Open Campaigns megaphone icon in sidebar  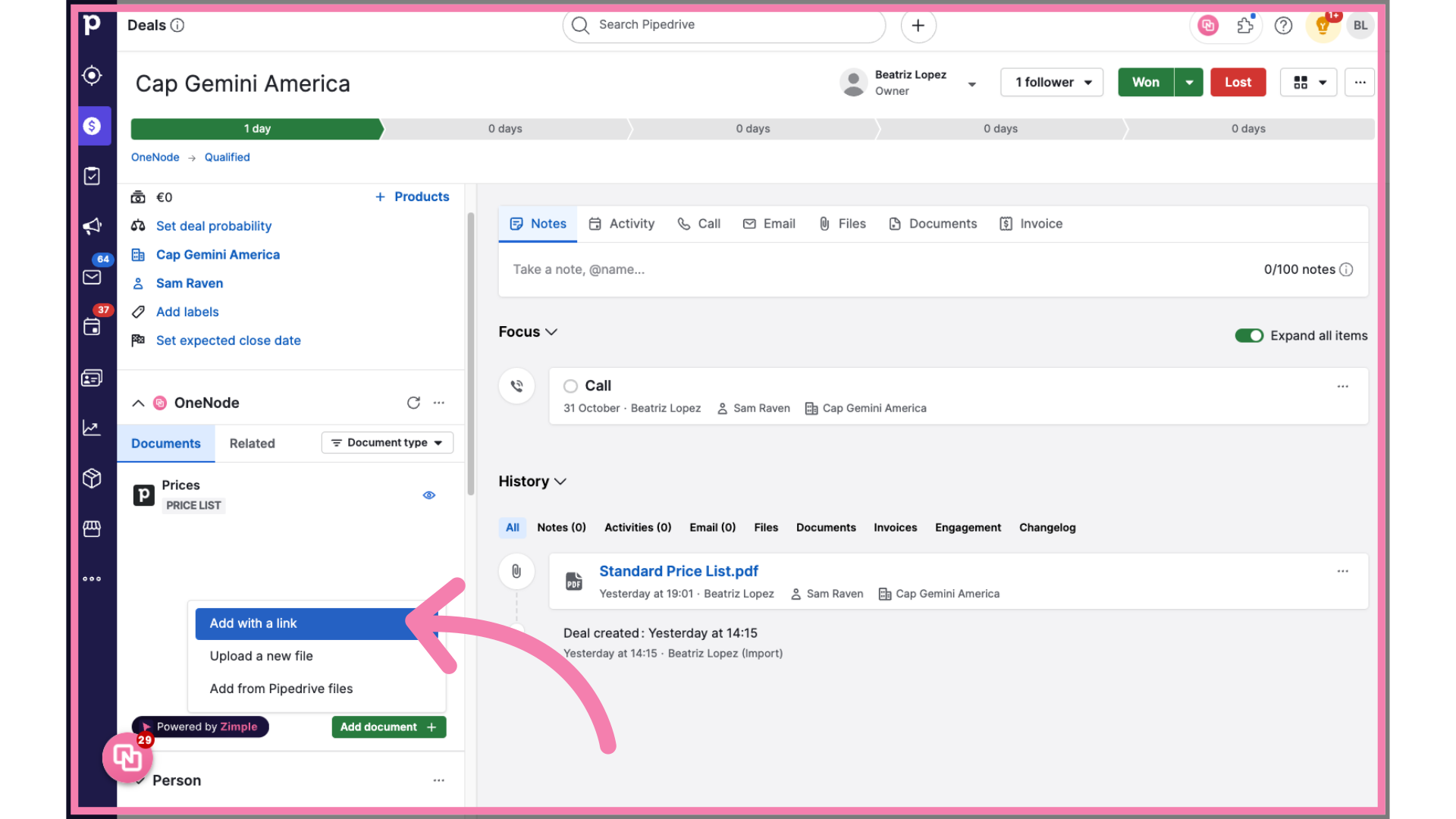pyautogui.click(x=92, y=226)
